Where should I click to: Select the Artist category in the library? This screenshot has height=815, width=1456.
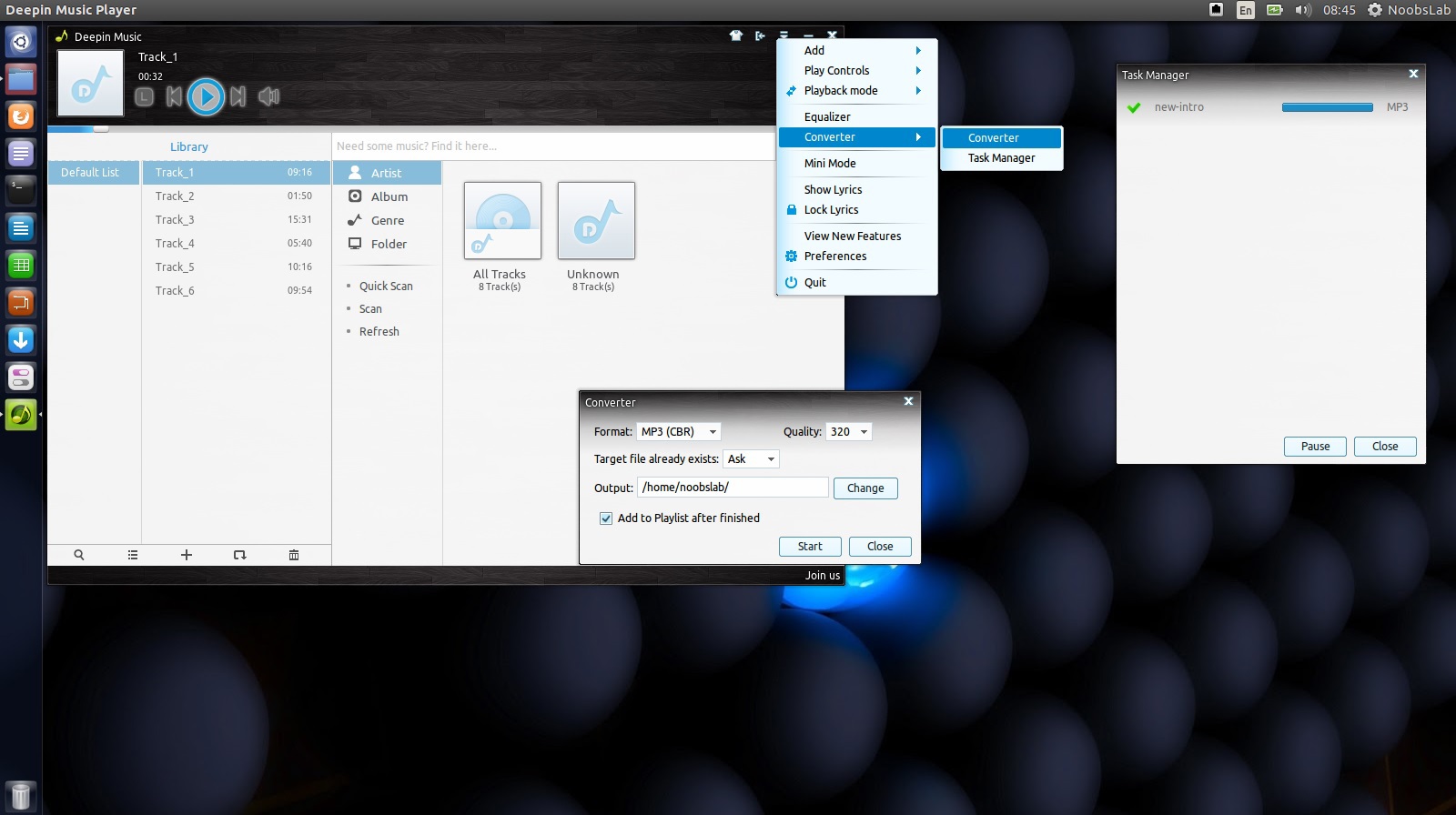pyautogui.click(x=387, y=173)
